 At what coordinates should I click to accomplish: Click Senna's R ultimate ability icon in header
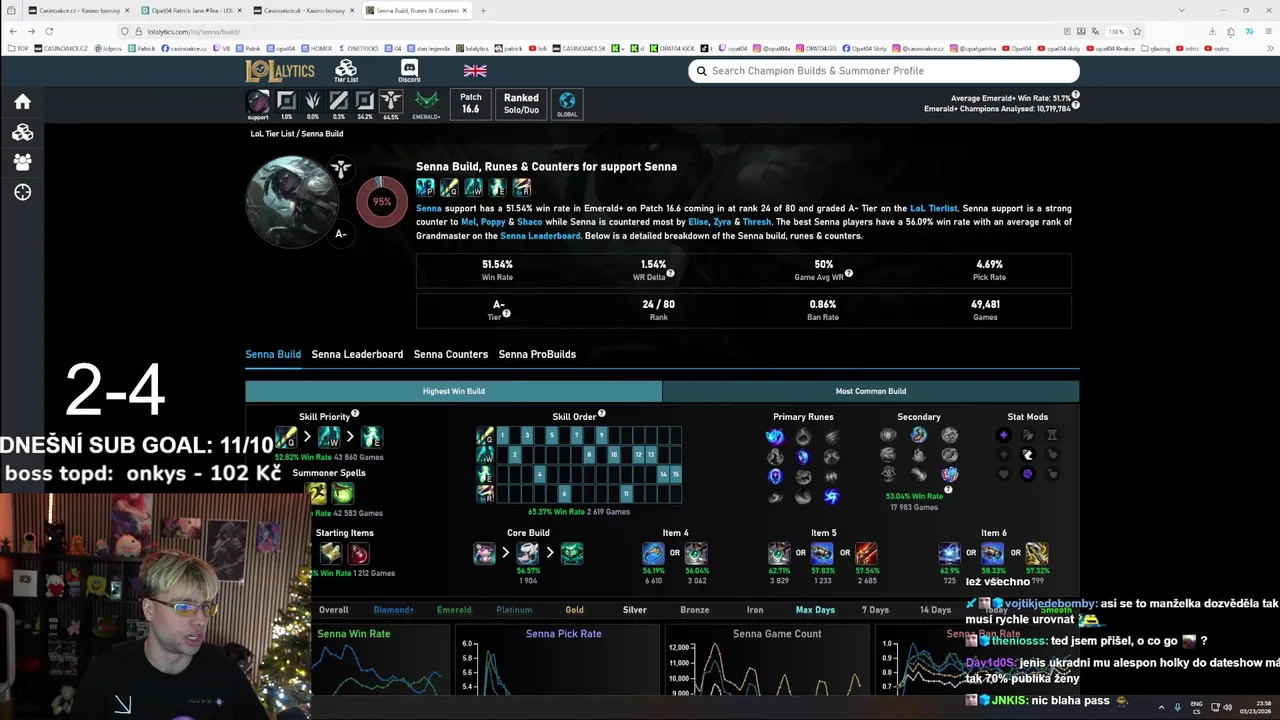521,187
